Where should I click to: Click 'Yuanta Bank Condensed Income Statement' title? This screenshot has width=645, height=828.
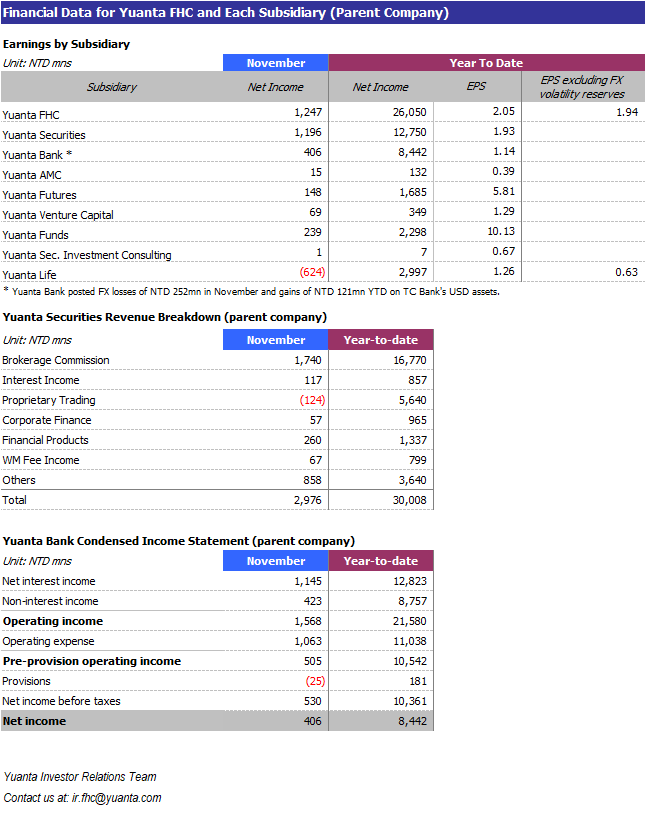179,541
